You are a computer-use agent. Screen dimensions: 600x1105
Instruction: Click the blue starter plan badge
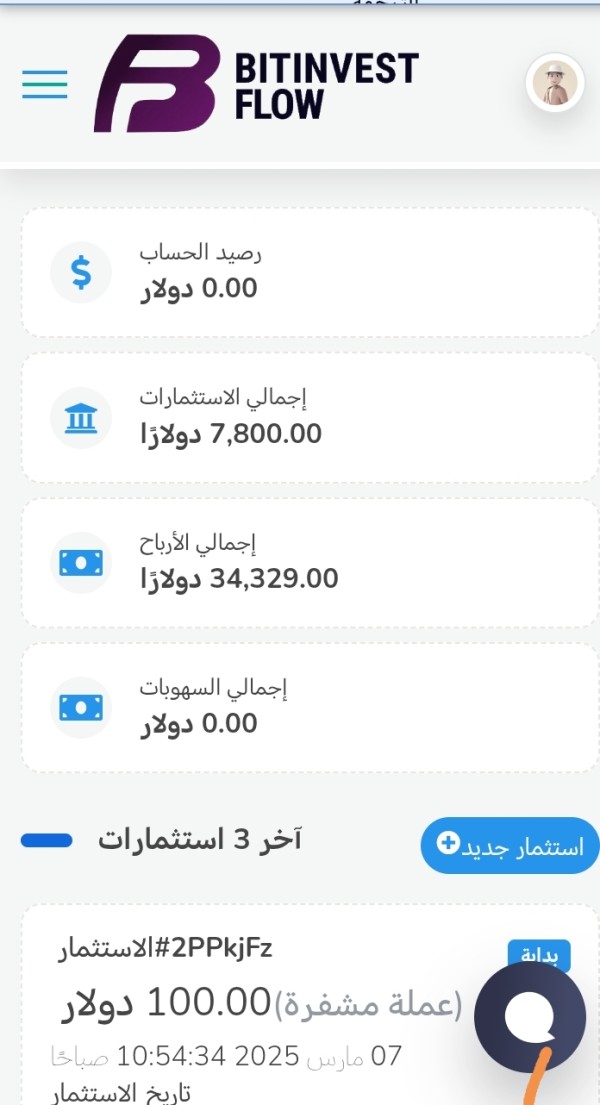(540, 956)
